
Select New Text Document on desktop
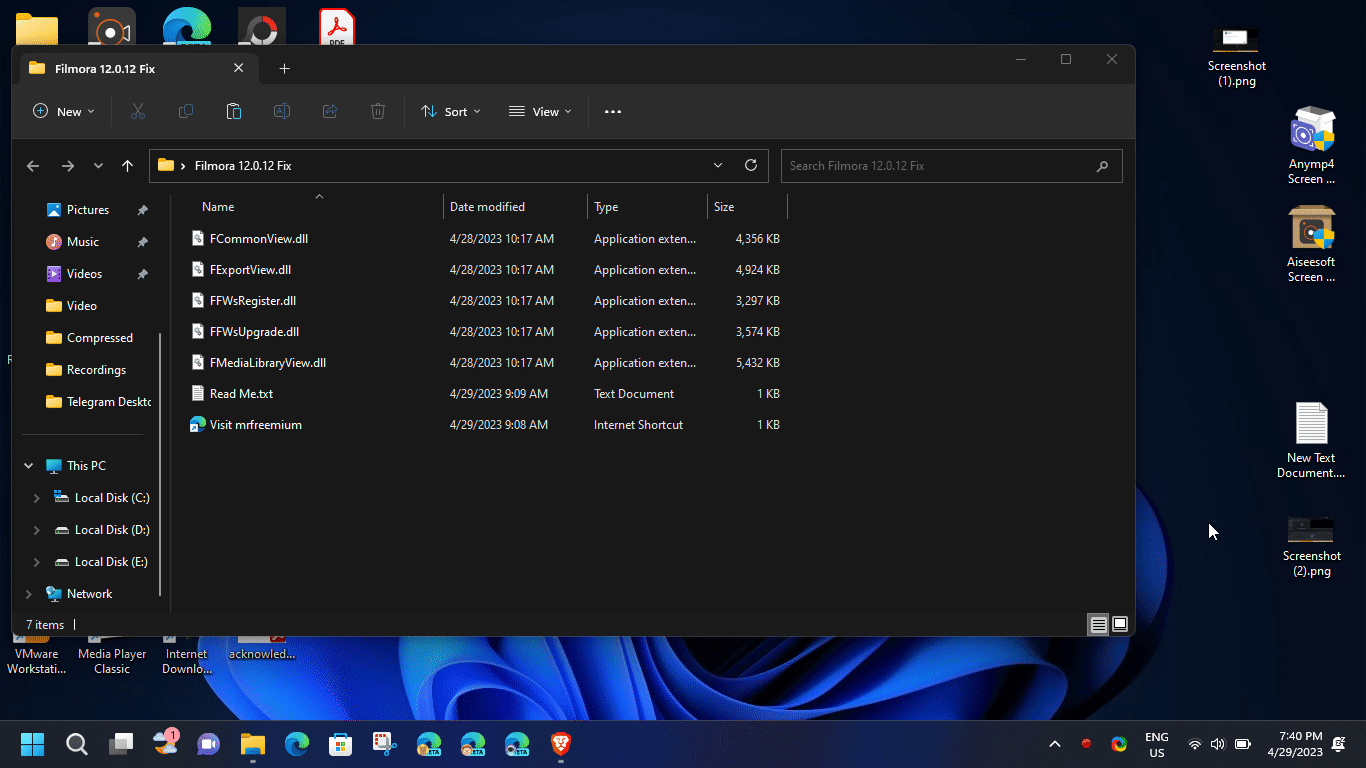pyautogui.click(x=1311, y=440)
